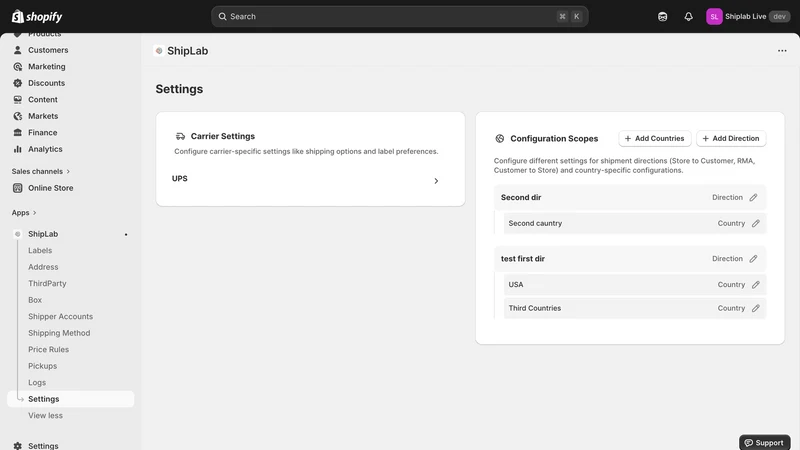Click the search magnifier icon

click(x=222, y=16)
